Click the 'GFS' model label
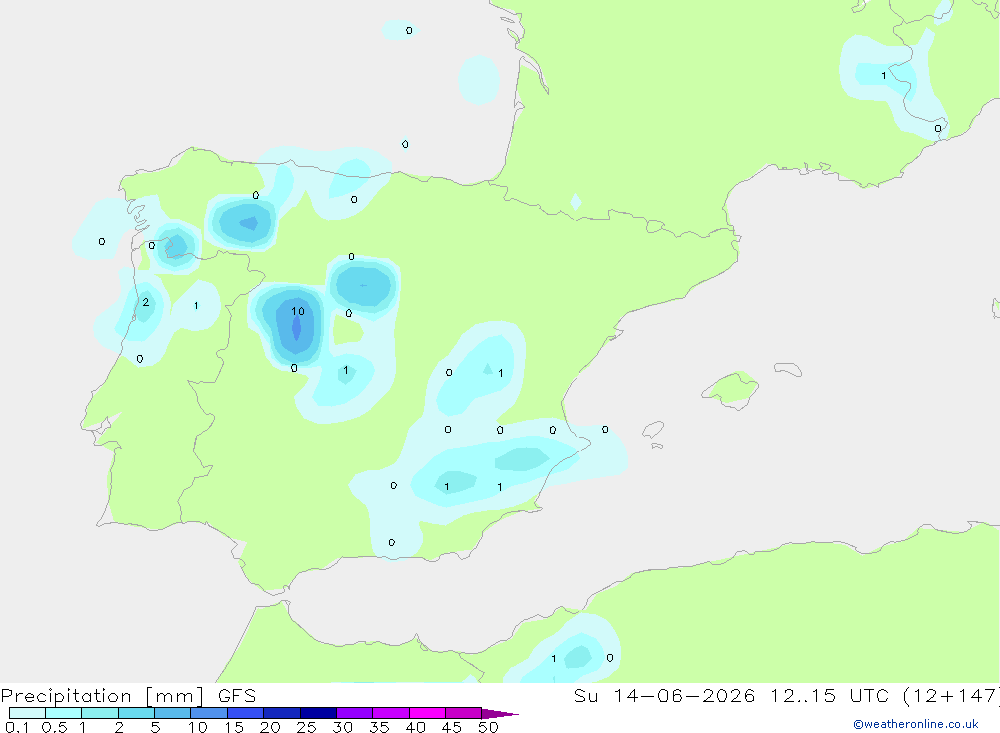Screen dimensions: 1000x733 click(x=237, y=696)
